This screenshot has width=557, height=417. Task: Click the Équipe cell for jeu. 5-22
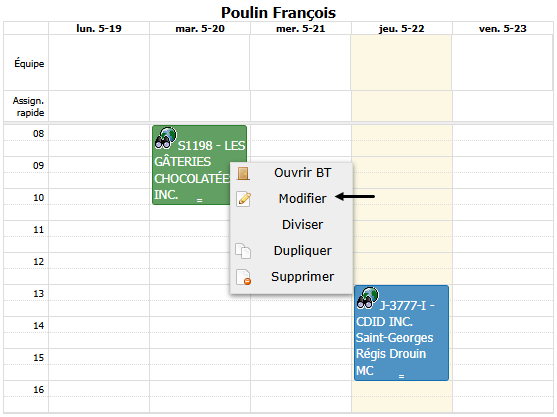pyautogui.click(x=401, y=63)
